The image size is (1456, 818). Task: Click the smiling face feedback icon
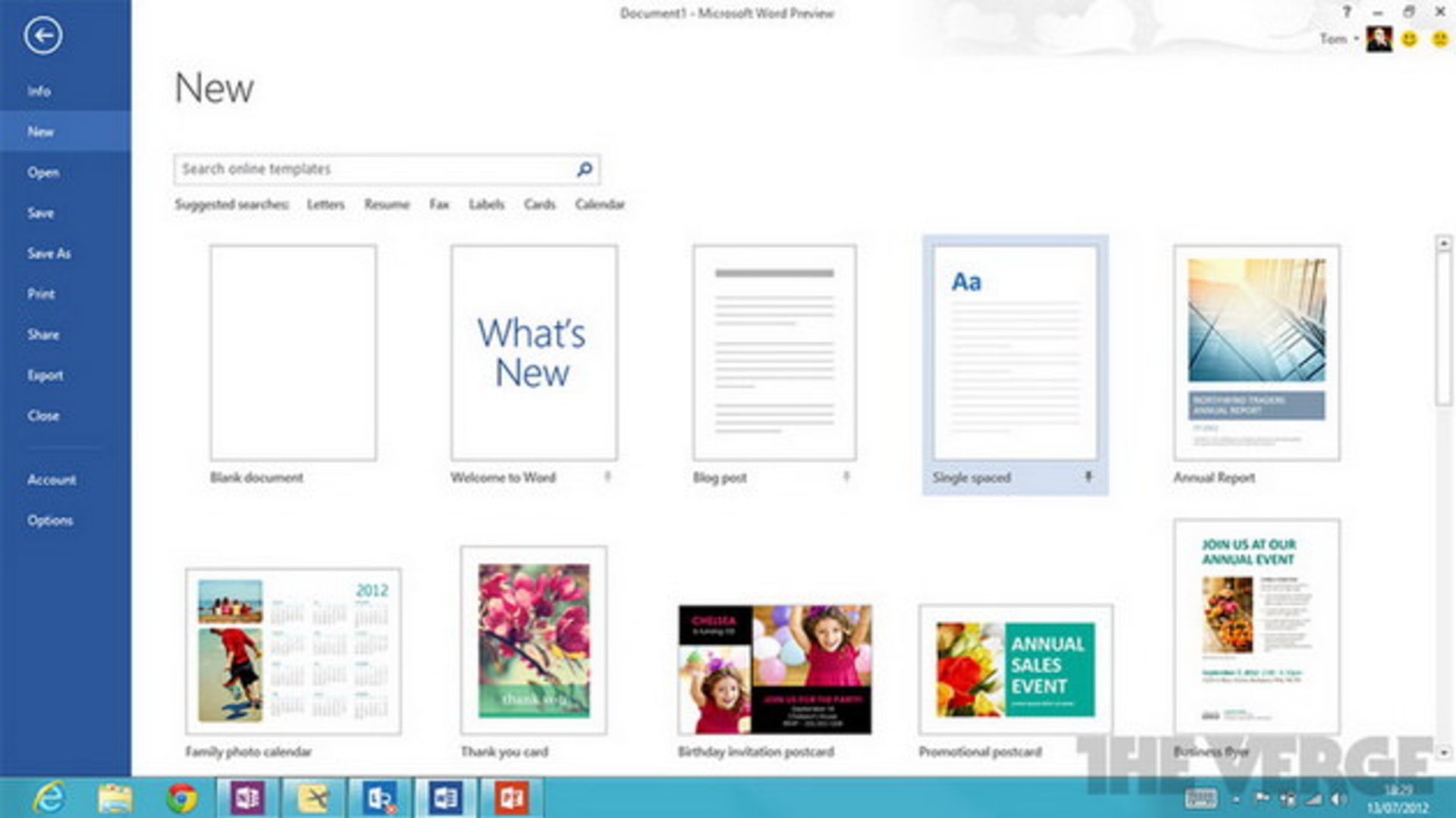(x=1409, y=39)
